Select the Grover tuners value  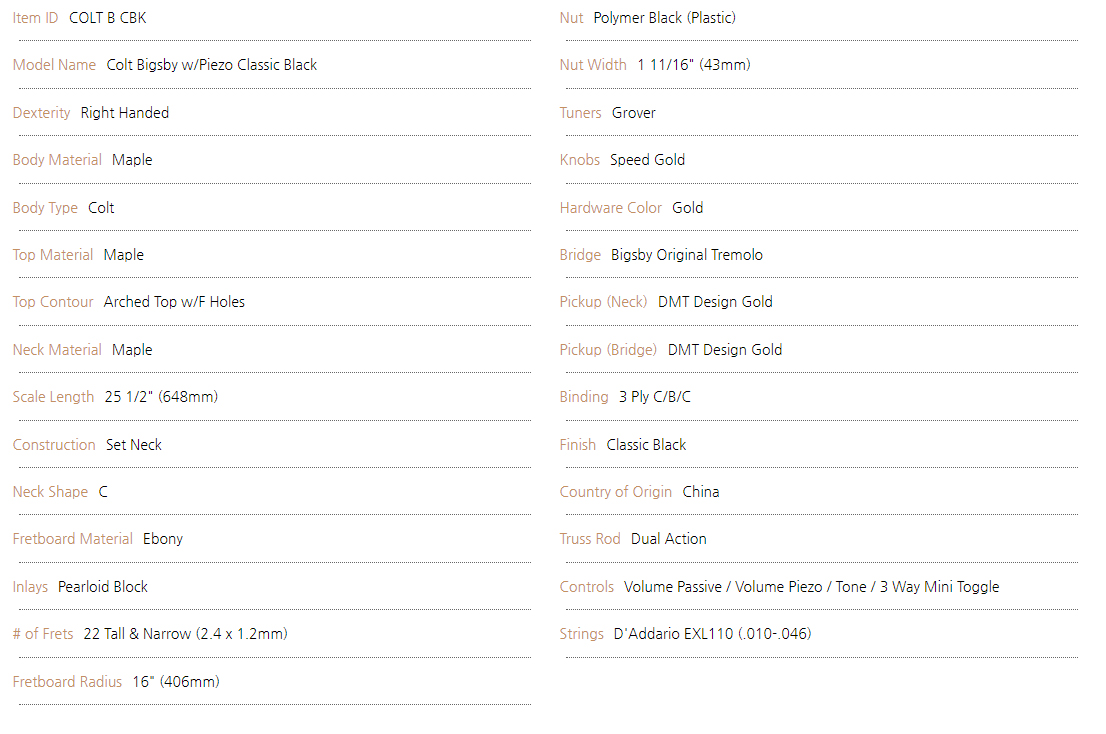click(x=633, y=113)
